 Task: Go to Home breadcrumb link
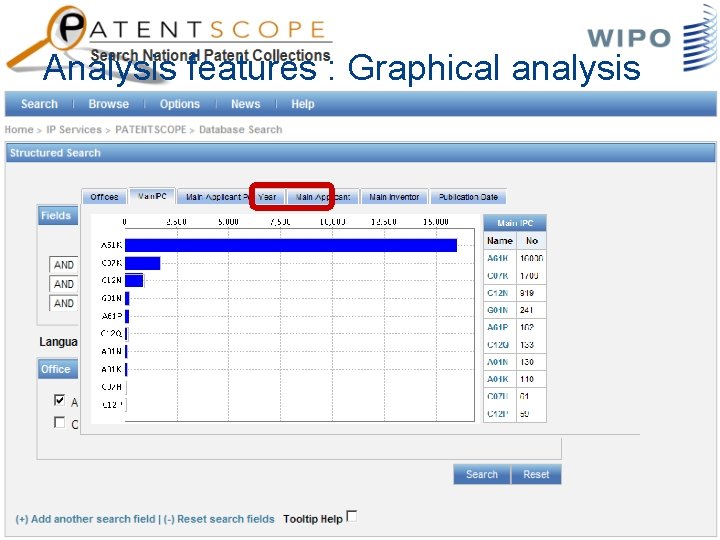19,129
